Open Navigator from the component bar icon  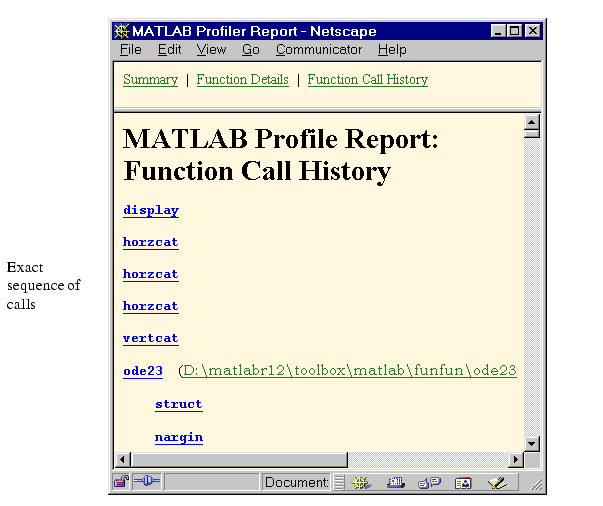pos(361,483)
